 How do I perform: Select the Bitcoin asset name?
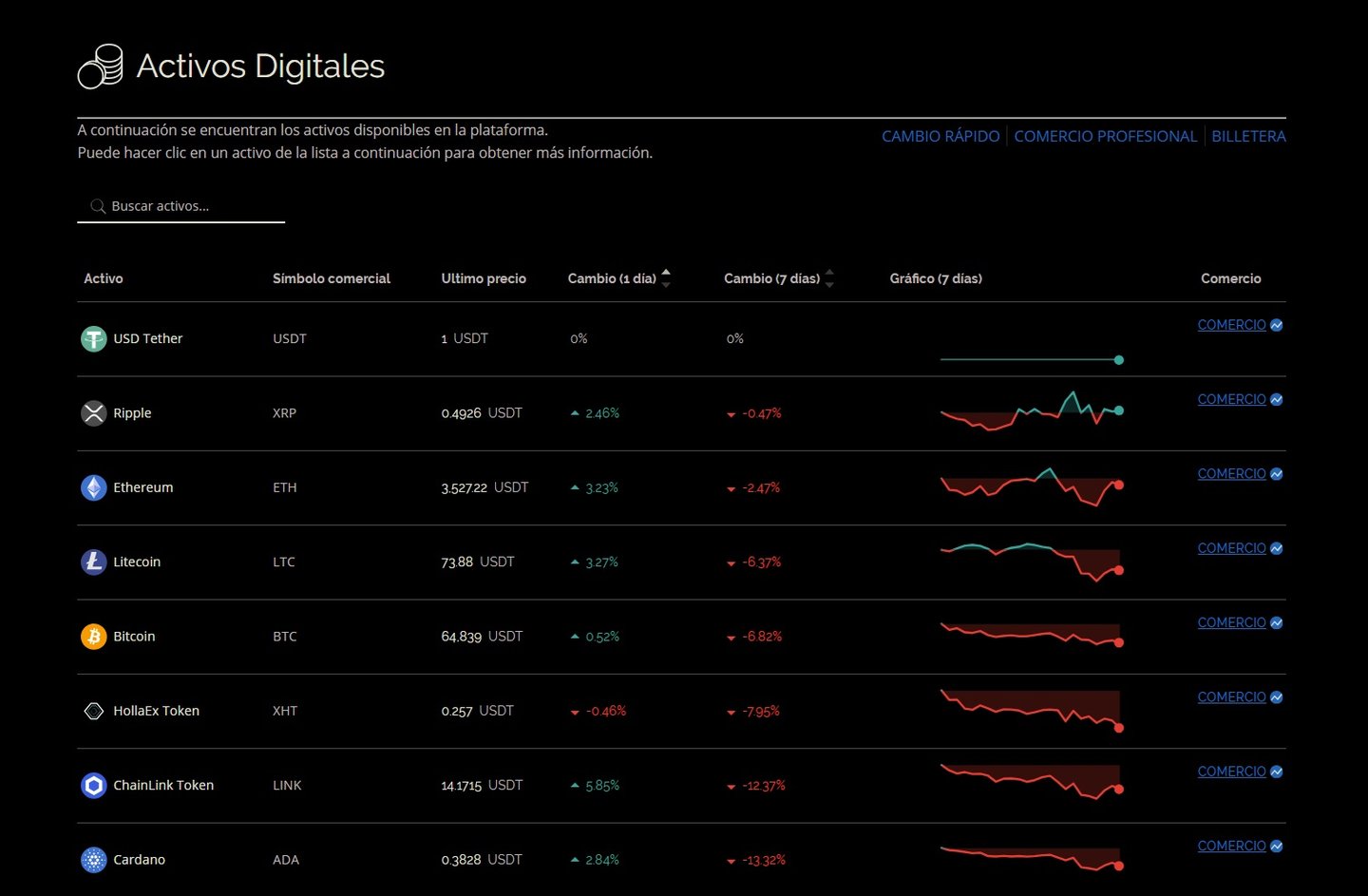[134, 637]
